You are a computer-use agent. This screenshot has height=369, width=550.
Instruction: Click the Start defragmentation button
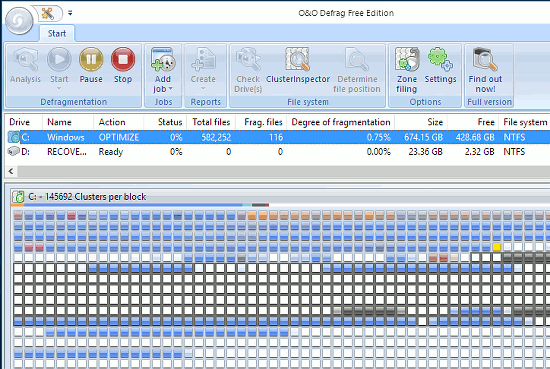[59, 65]
